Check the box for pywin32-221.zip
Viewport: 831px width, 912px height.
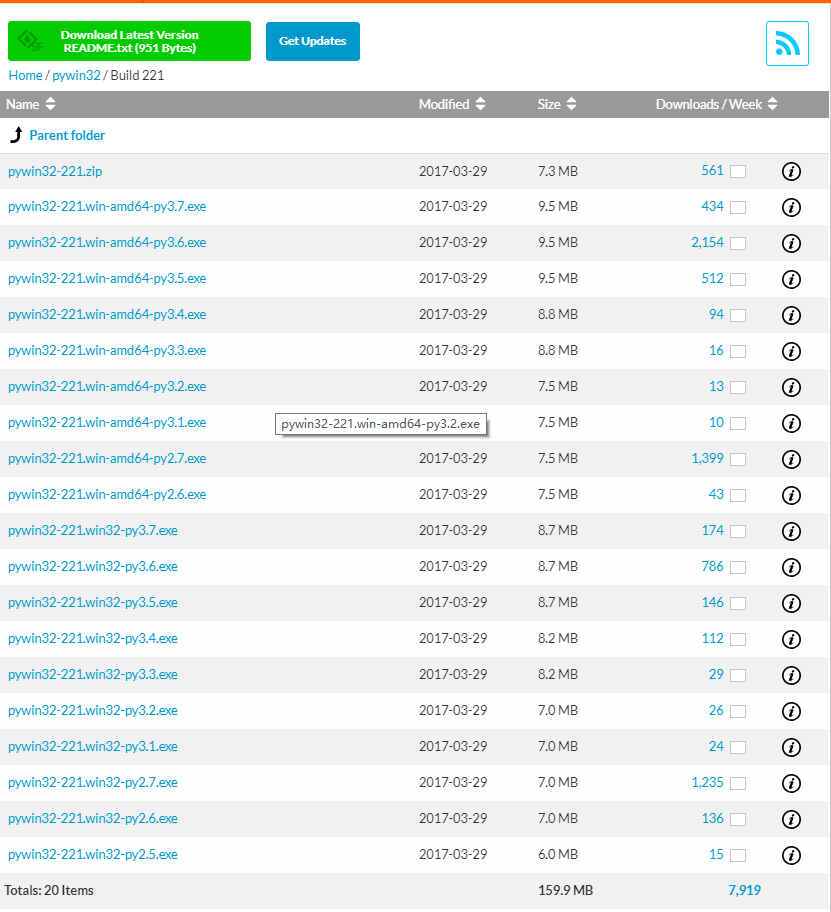[738, 172]
